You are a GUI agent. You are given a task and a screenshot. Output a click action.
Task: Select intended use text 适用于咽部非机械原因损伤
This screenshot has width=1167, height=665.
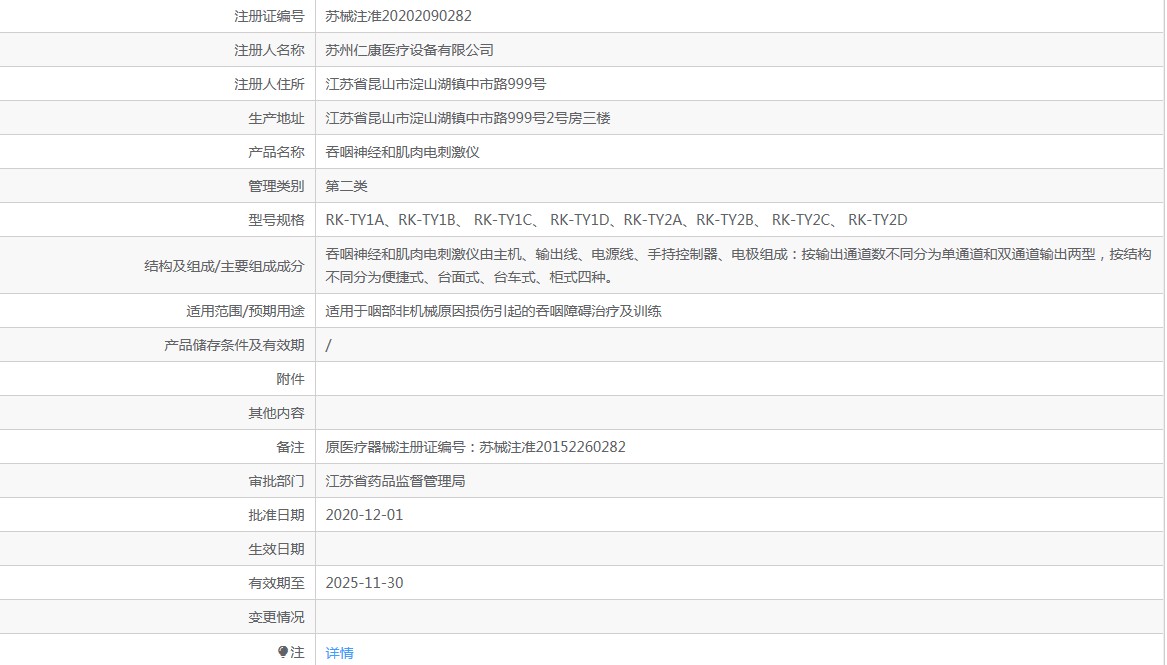tap(493, 311)
